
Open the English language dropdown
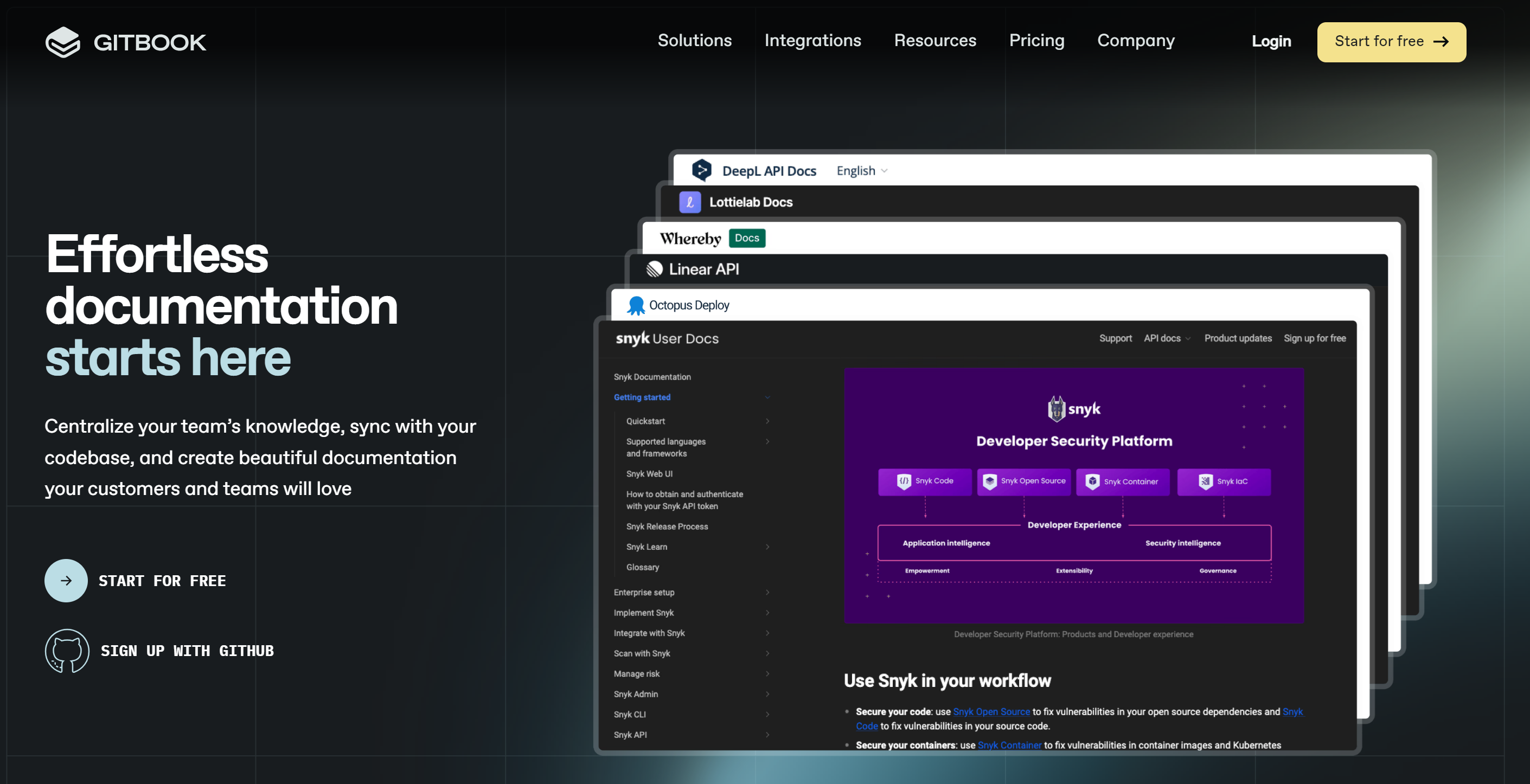click(861, 171)
